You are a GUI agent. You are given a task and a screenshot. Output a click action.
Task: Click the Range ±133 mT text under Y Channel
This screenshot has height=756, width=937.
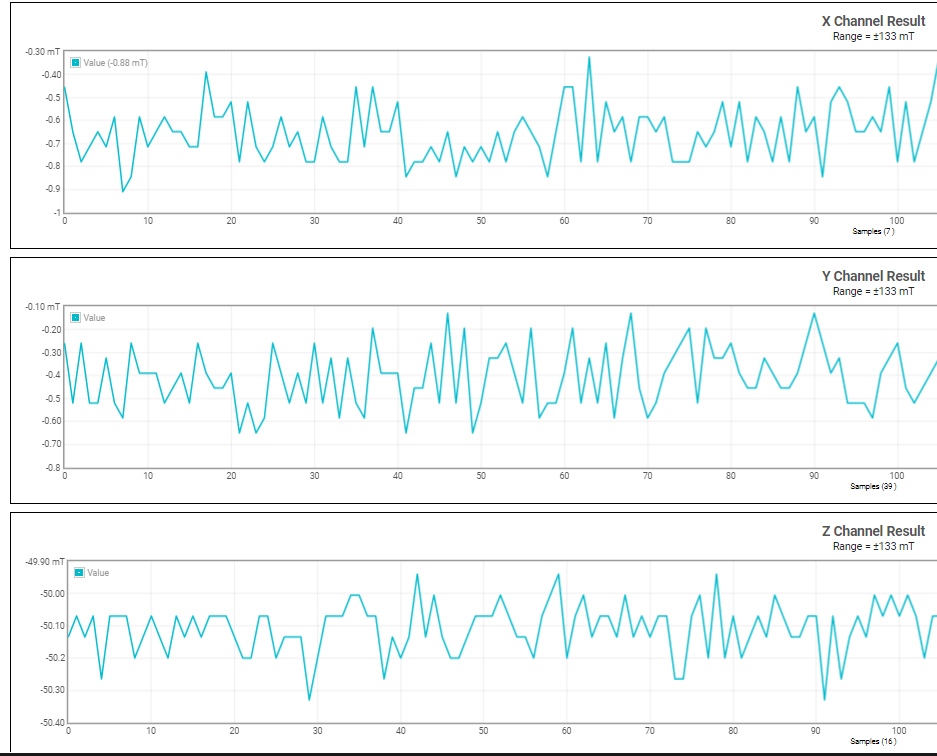[873, 292]
